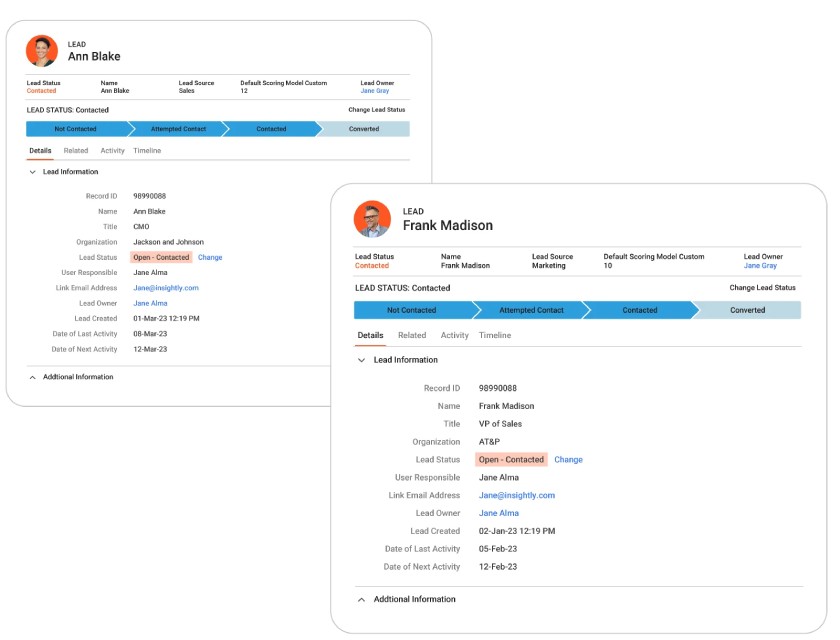840x640 pixels.
Task: Click Ann Blake's profile avatar
Action: point(42,51)
